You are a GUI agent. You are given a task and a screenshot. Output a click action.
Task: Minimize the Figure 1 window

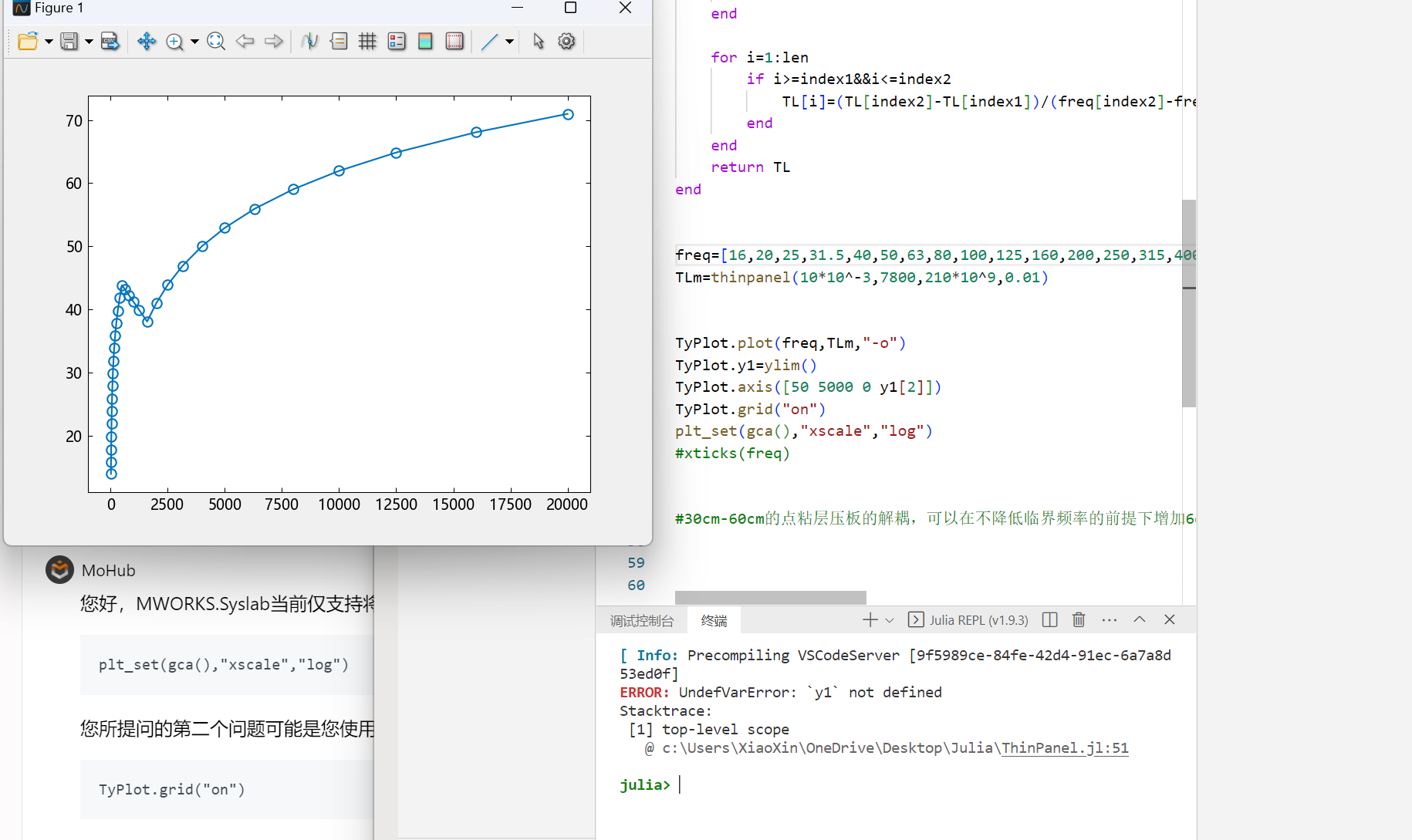[517, 8]
